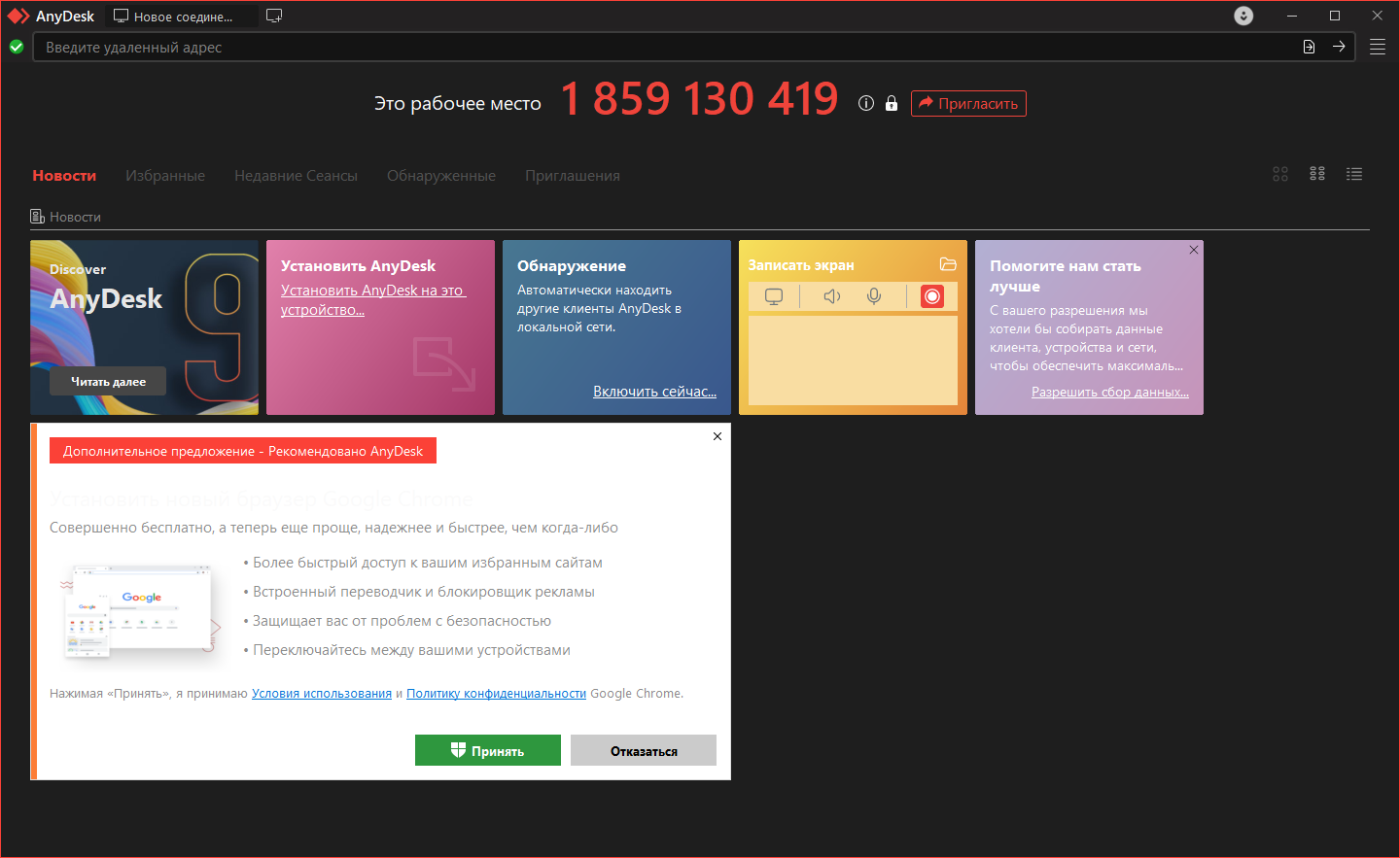Switch to large tiles view layout

[1280, 174]
